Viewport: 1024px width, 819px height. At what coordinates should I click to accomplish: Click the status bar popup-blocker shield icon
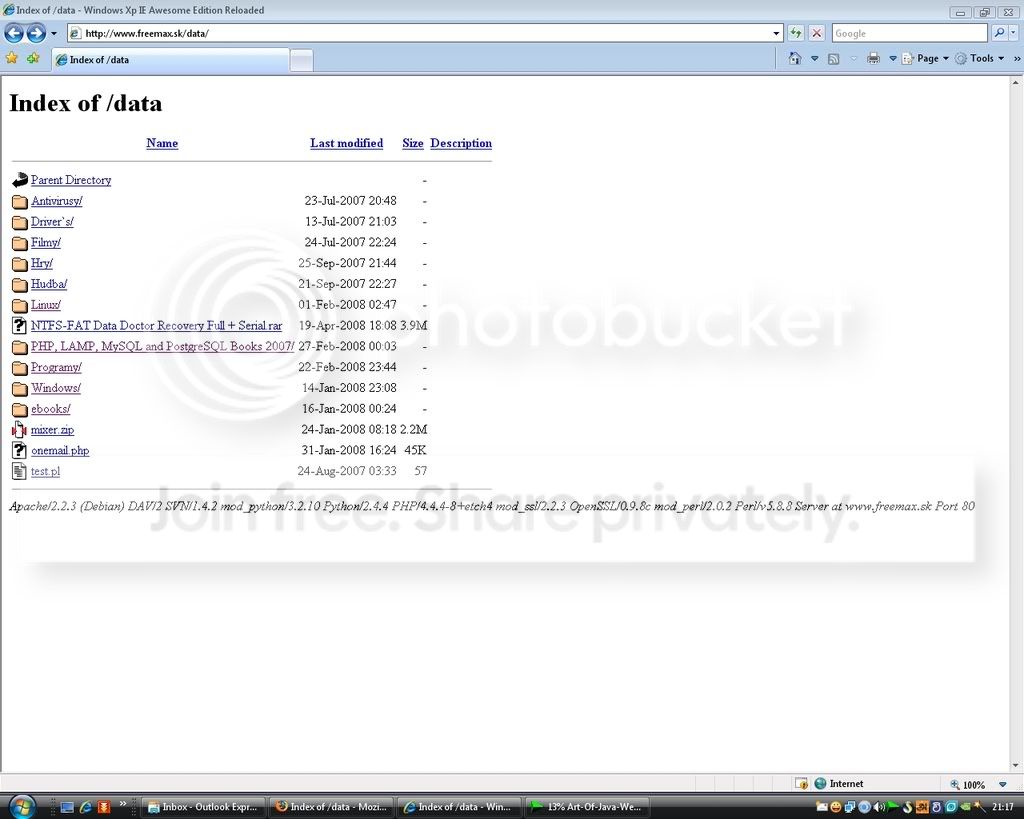801,784
